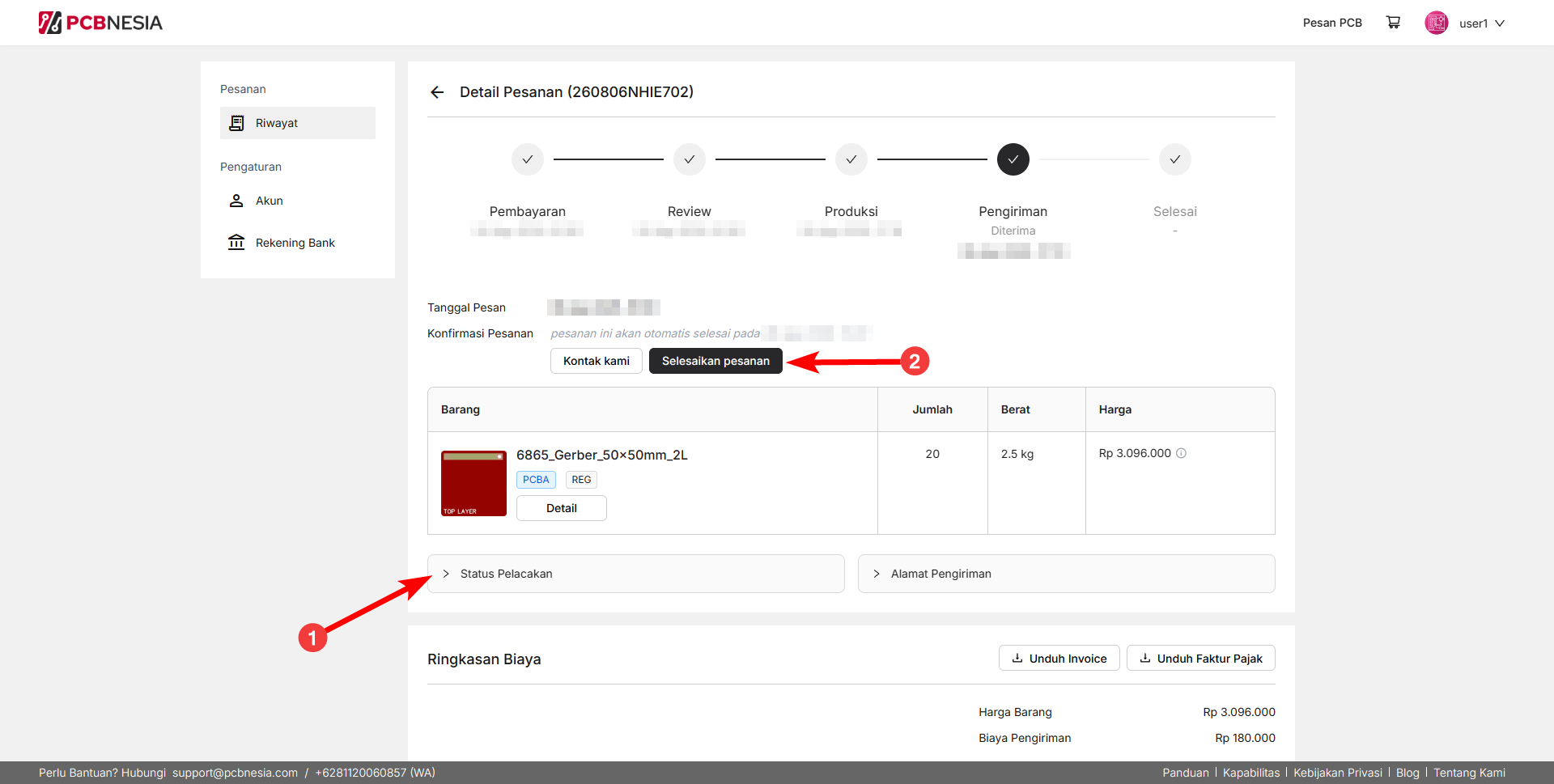Image resolution: width=1554 pixels, height=784 pixels.
Task: Open the Blog footer link
Action: click(x=1408, y=773)
